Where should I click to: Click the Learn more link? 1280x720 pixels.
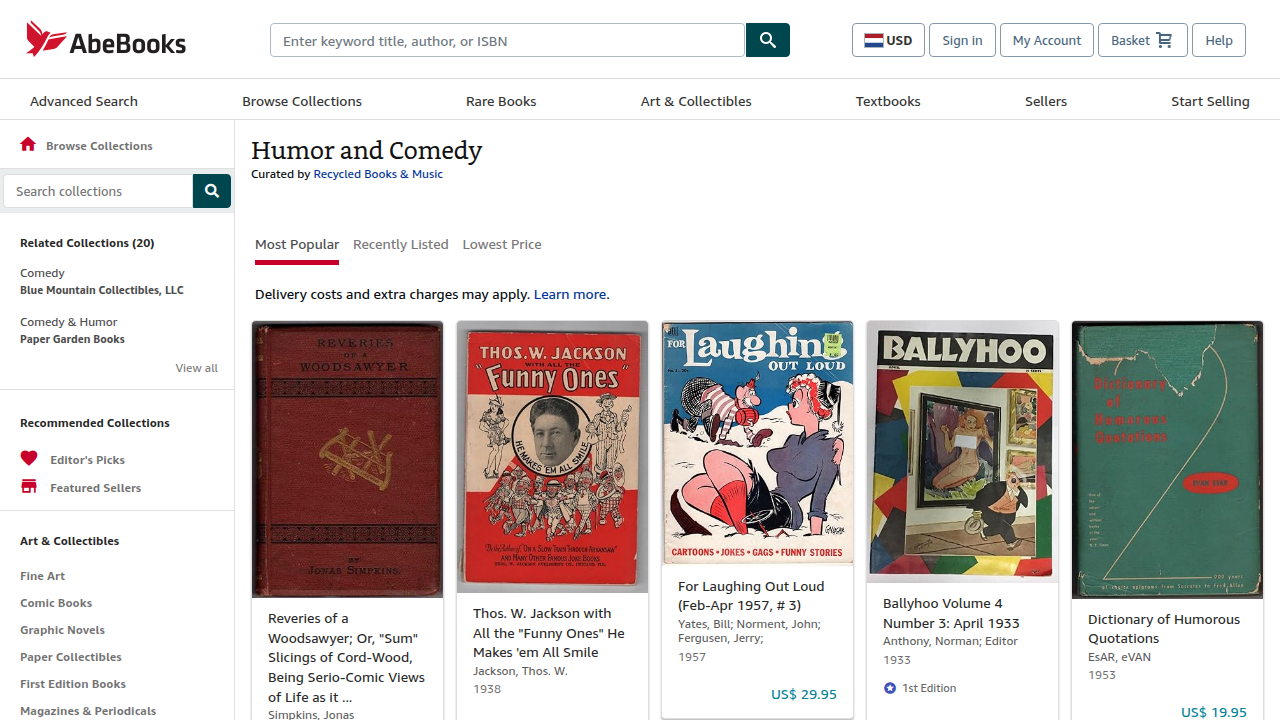(570, 294)
